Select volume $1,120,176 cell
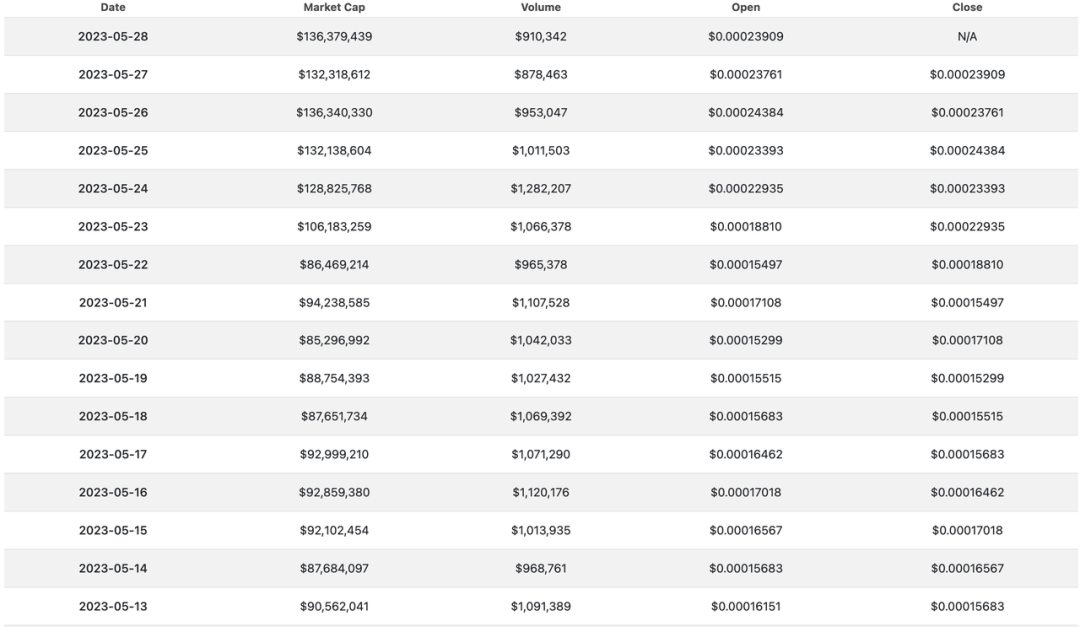This screenshot has width=1080, height=627. click(x=541, y=492)
